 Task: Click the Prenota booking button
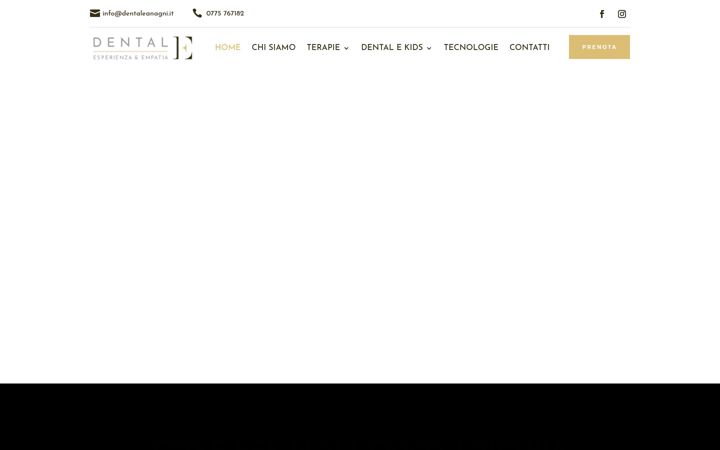coord(599,47)
